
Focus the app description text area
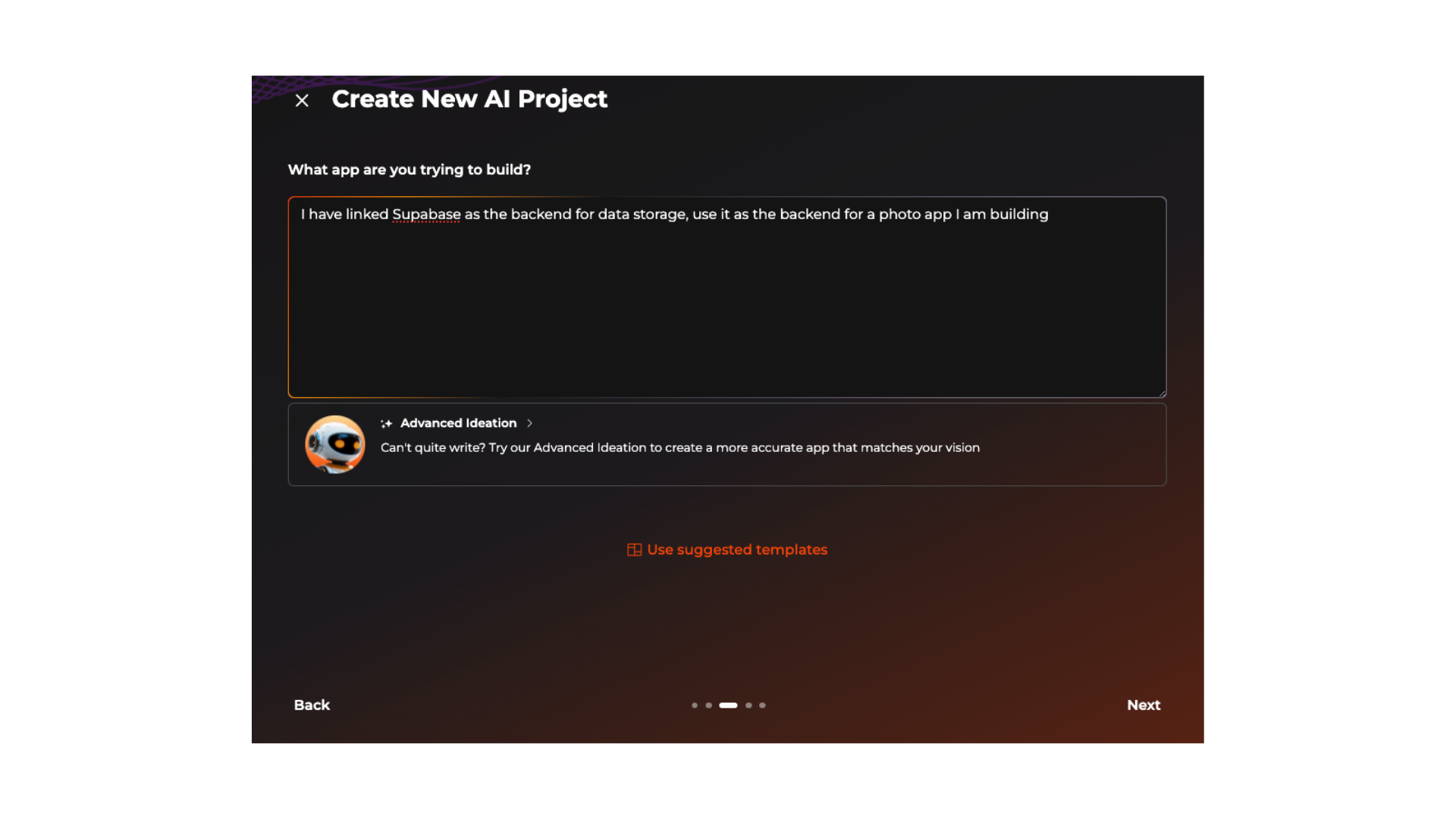tap(726, 303)
